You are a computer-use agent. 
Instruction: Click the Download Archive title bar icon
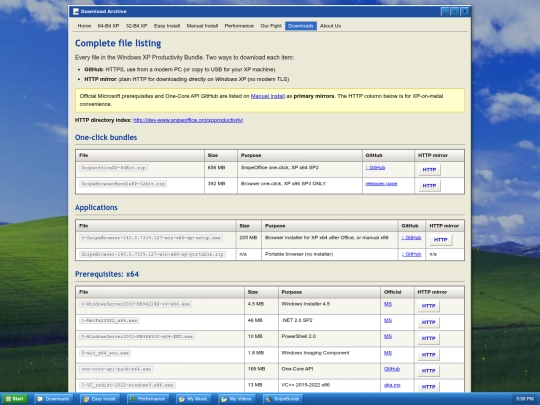[76, 11]
